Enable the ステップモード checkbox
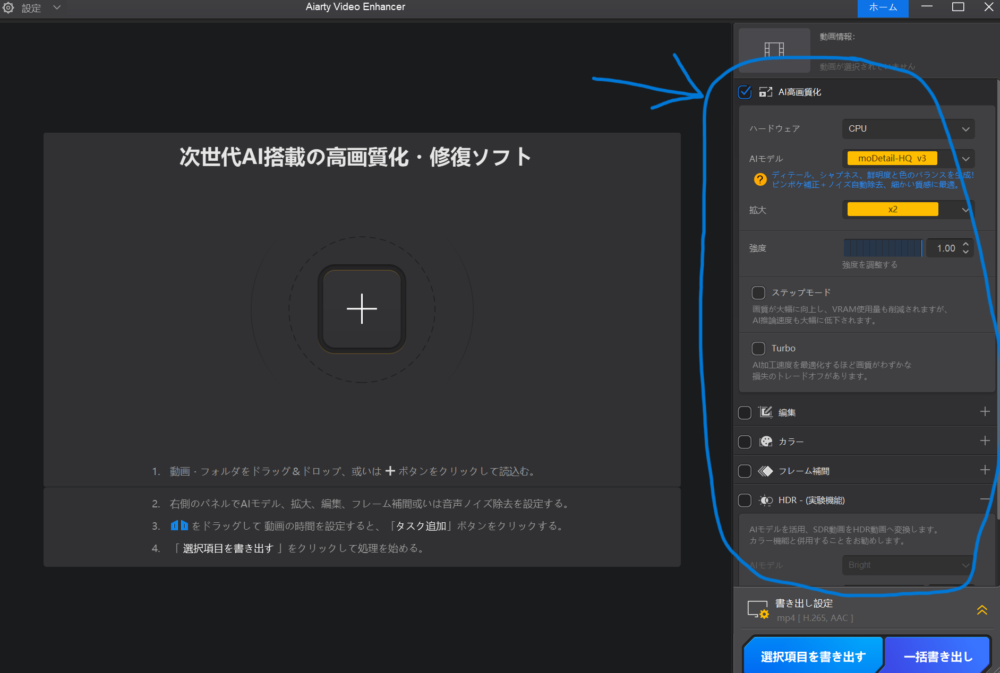 pyautogui.click(x=759, y=292)
